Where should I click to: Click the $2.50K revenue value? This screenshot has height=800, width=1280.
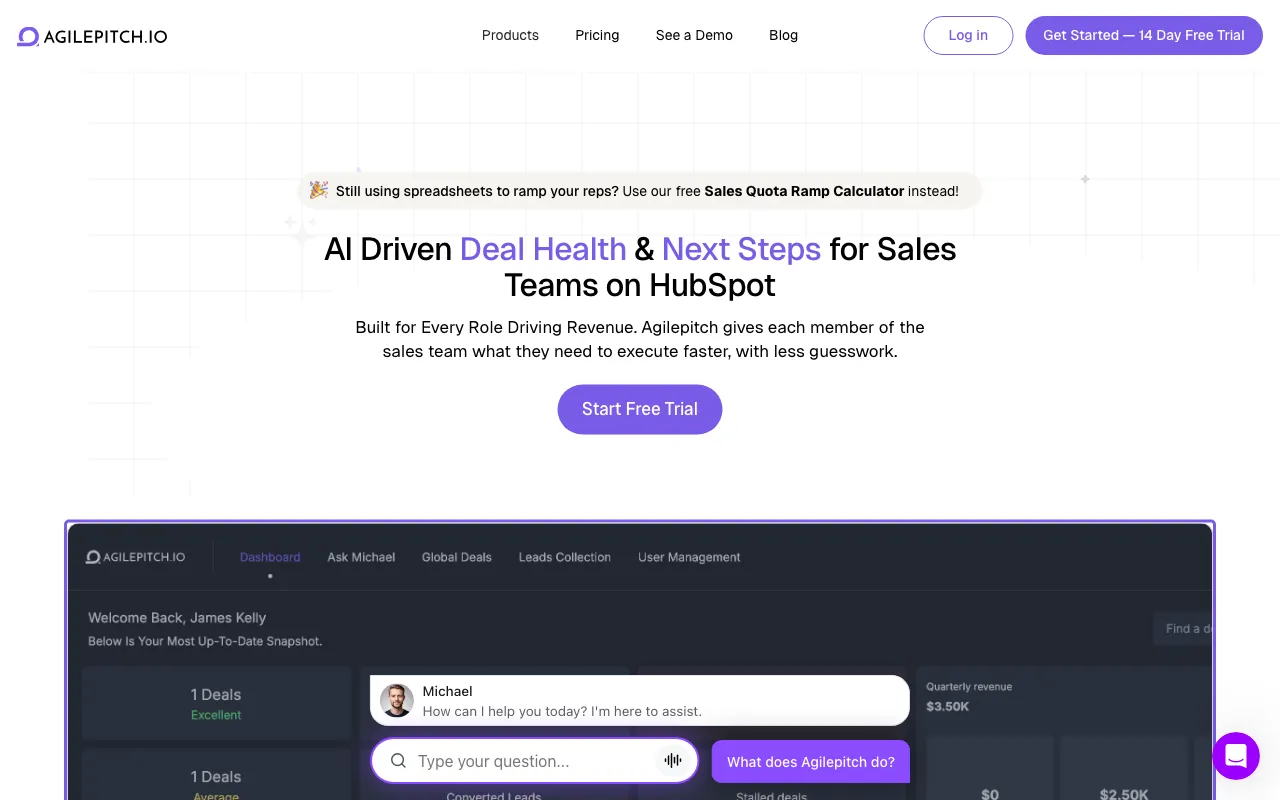coord(1124,794)
